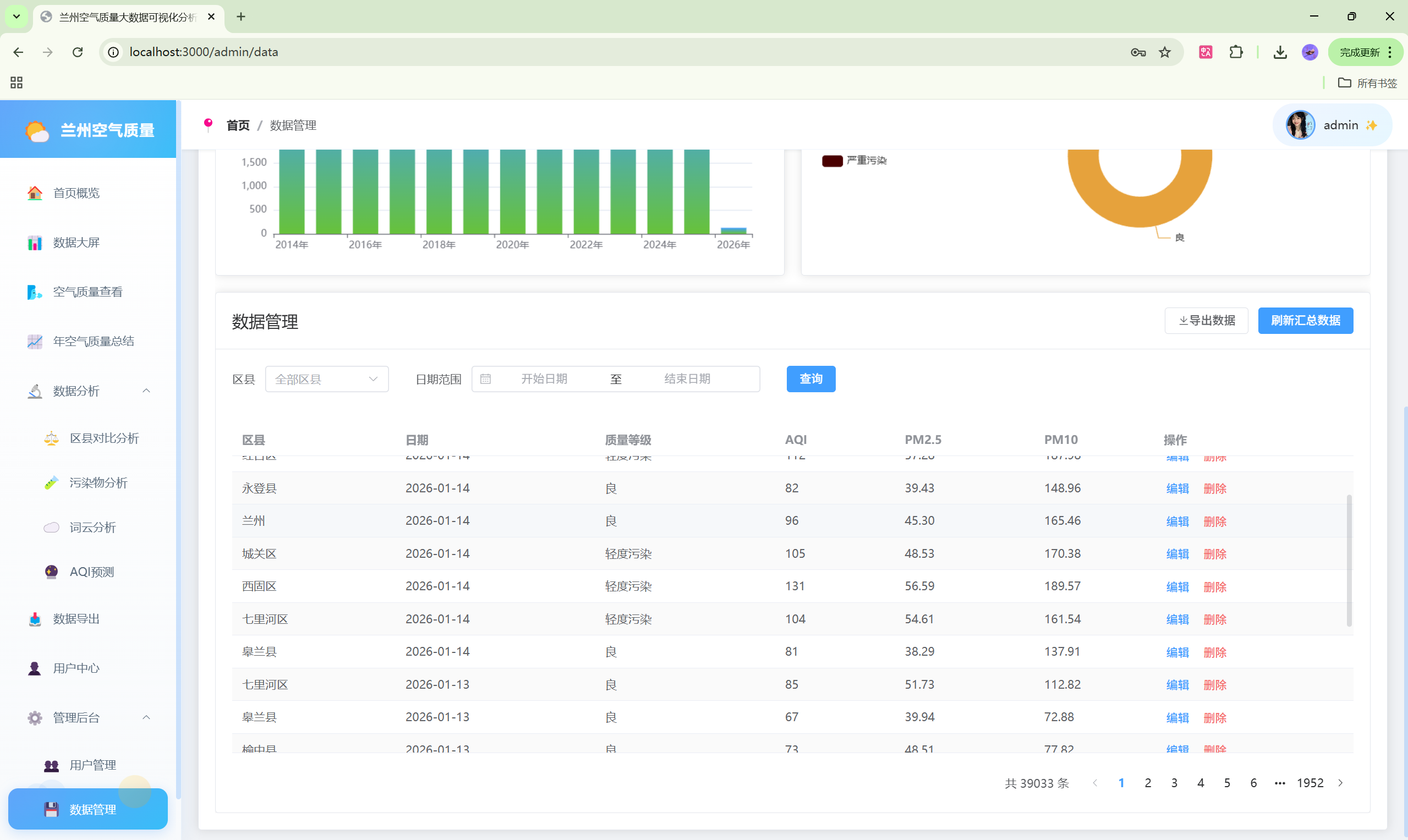The width and height of the screenshot is (1408, 840).
Task: Select the 用户管理 menu item
Action: pyautogui.click(x=92, y=765)
